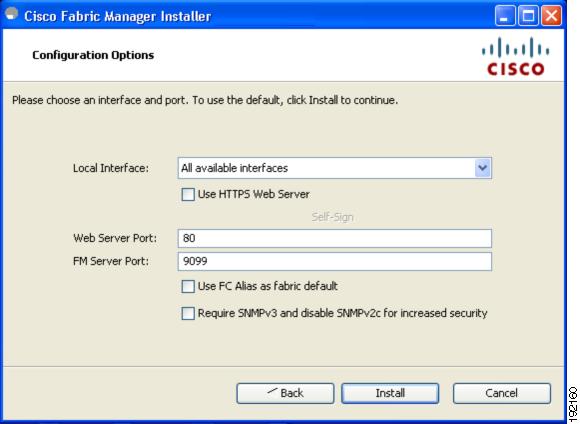Click the Cisco logo in the header
This screenshot has width=580, height=424.
point(515,56)
